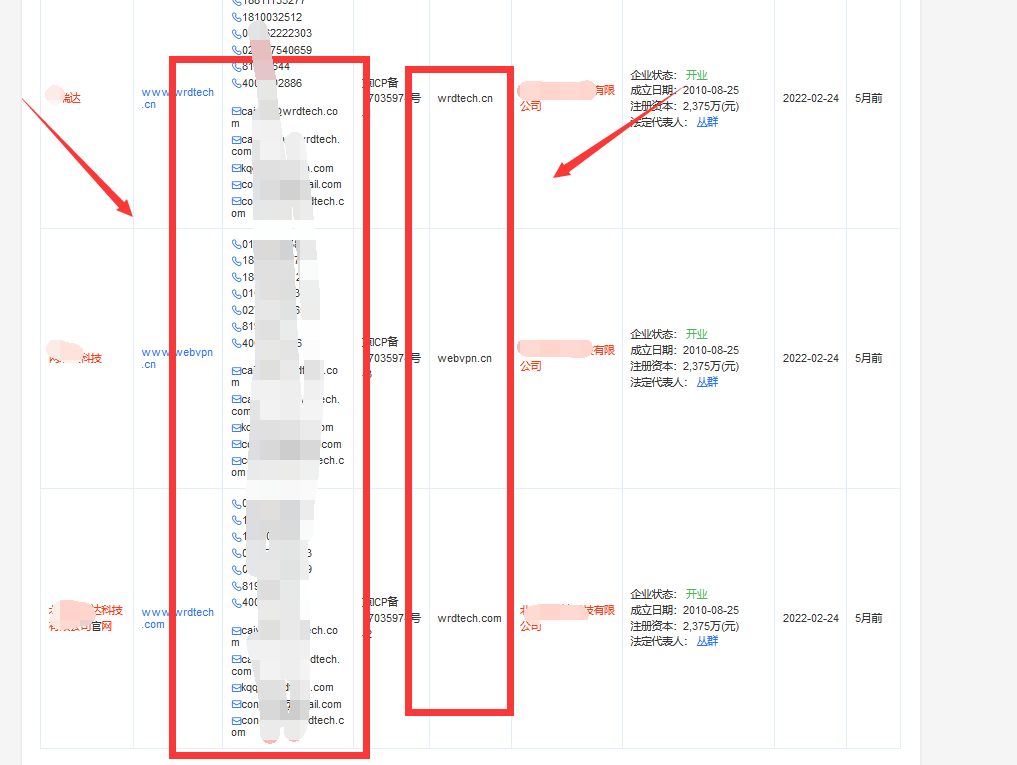Select domain text wrdtech.com

(x=470, y=618)
